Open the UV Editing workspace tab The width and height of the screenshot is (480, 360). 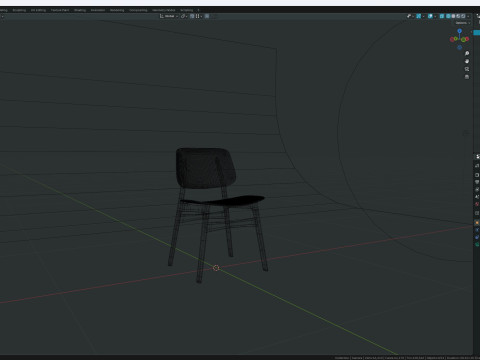point(38,10)
